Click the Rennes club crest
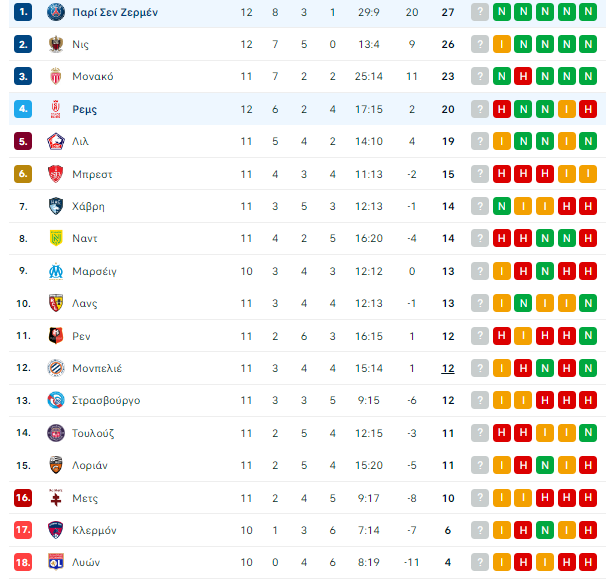This screenshot has height=579, width=614. [x=56, y=336]
